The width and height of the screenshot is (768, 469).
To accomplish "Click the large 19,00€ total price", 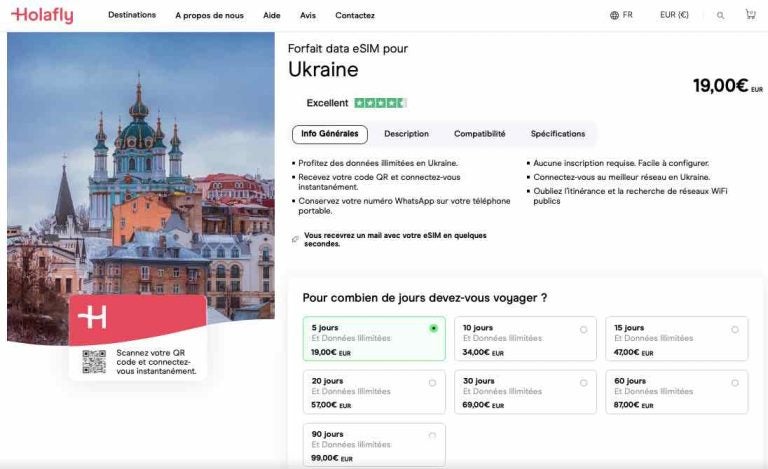I will pyautogui.click(x=727, y=86).
